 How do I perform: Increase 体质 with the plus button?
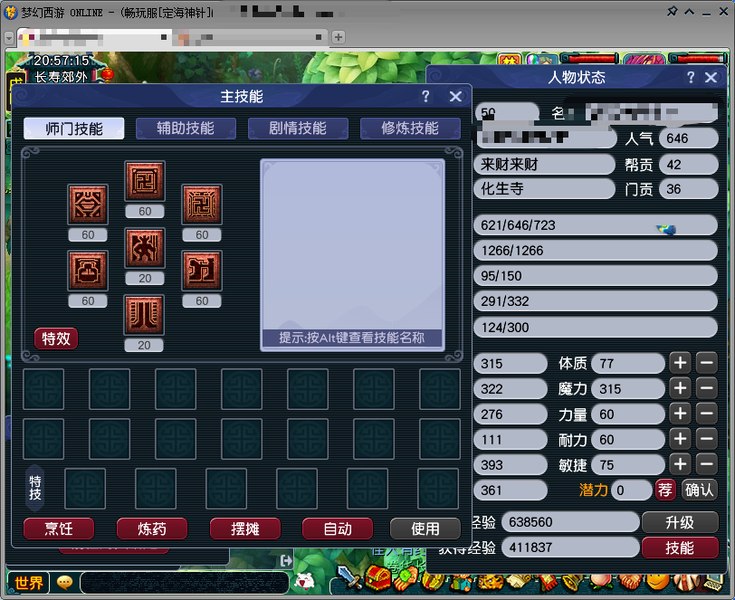680,363
